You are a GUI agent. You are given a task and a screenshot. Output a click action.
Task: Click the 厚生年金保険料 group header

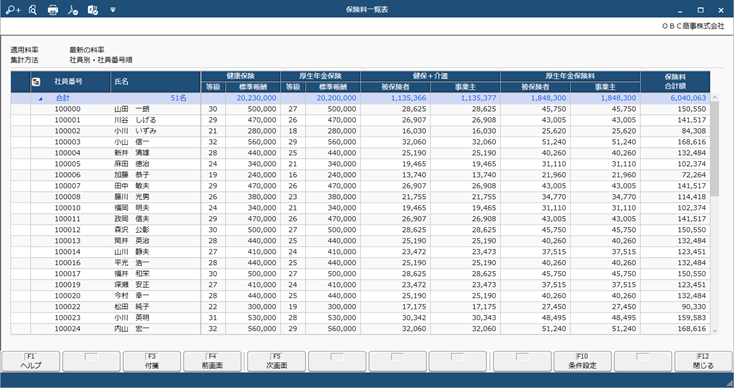pyautogui.click(x=570, y=76)
